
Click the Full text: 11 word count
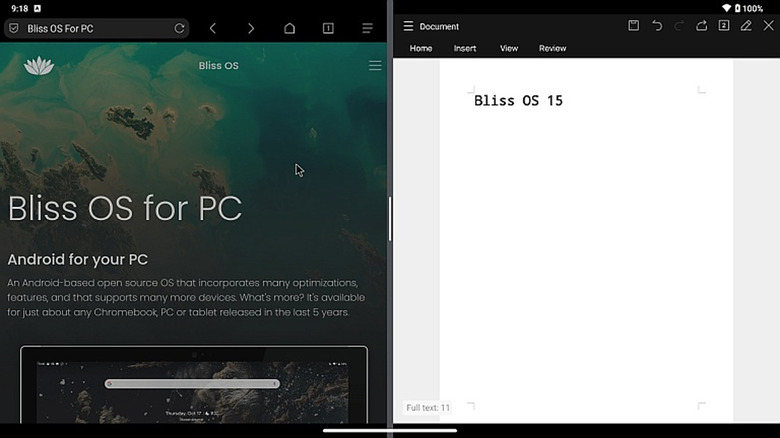tap(428, 408)
